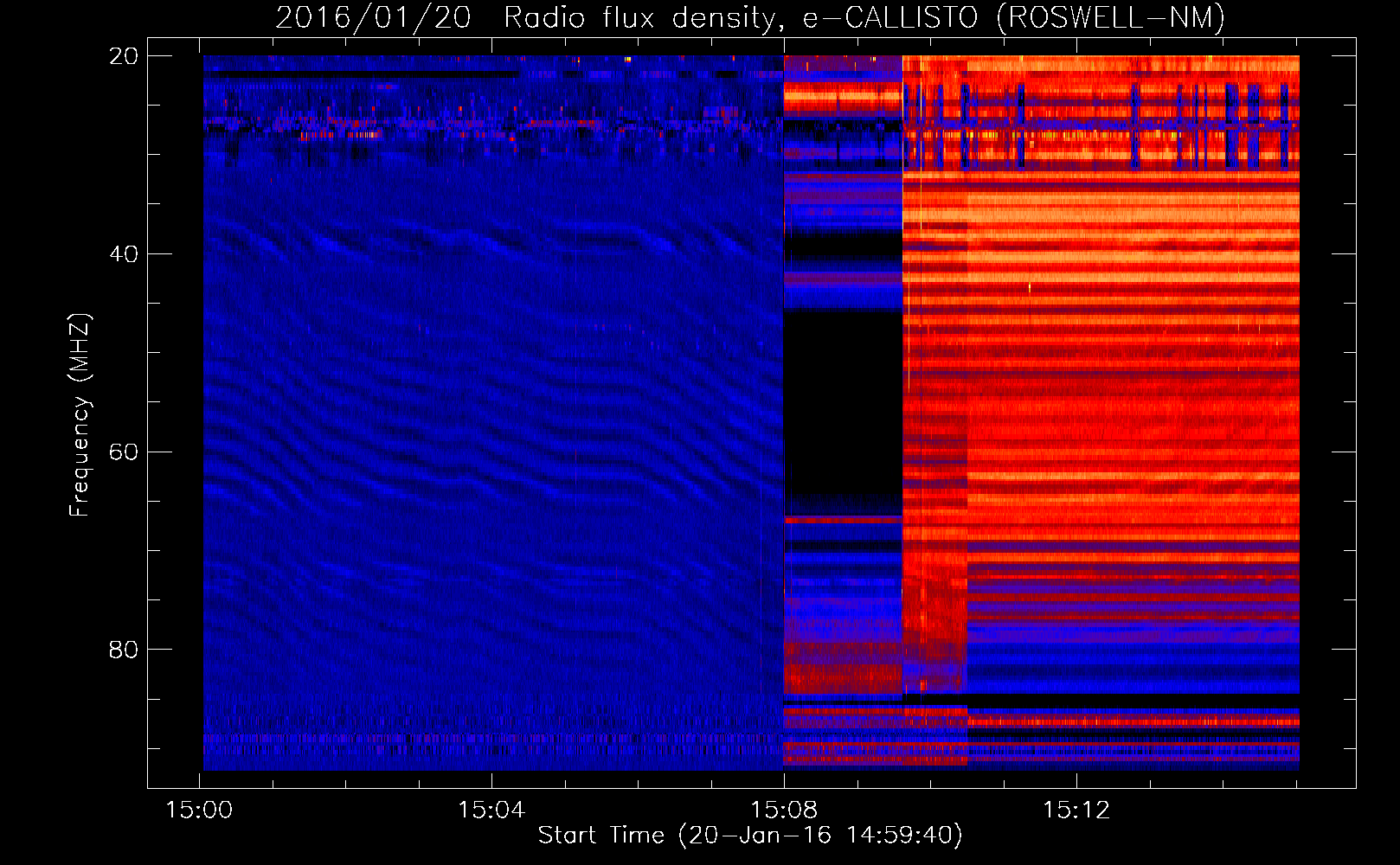Click the '20' frequency tick label

[x=124, y=56]
